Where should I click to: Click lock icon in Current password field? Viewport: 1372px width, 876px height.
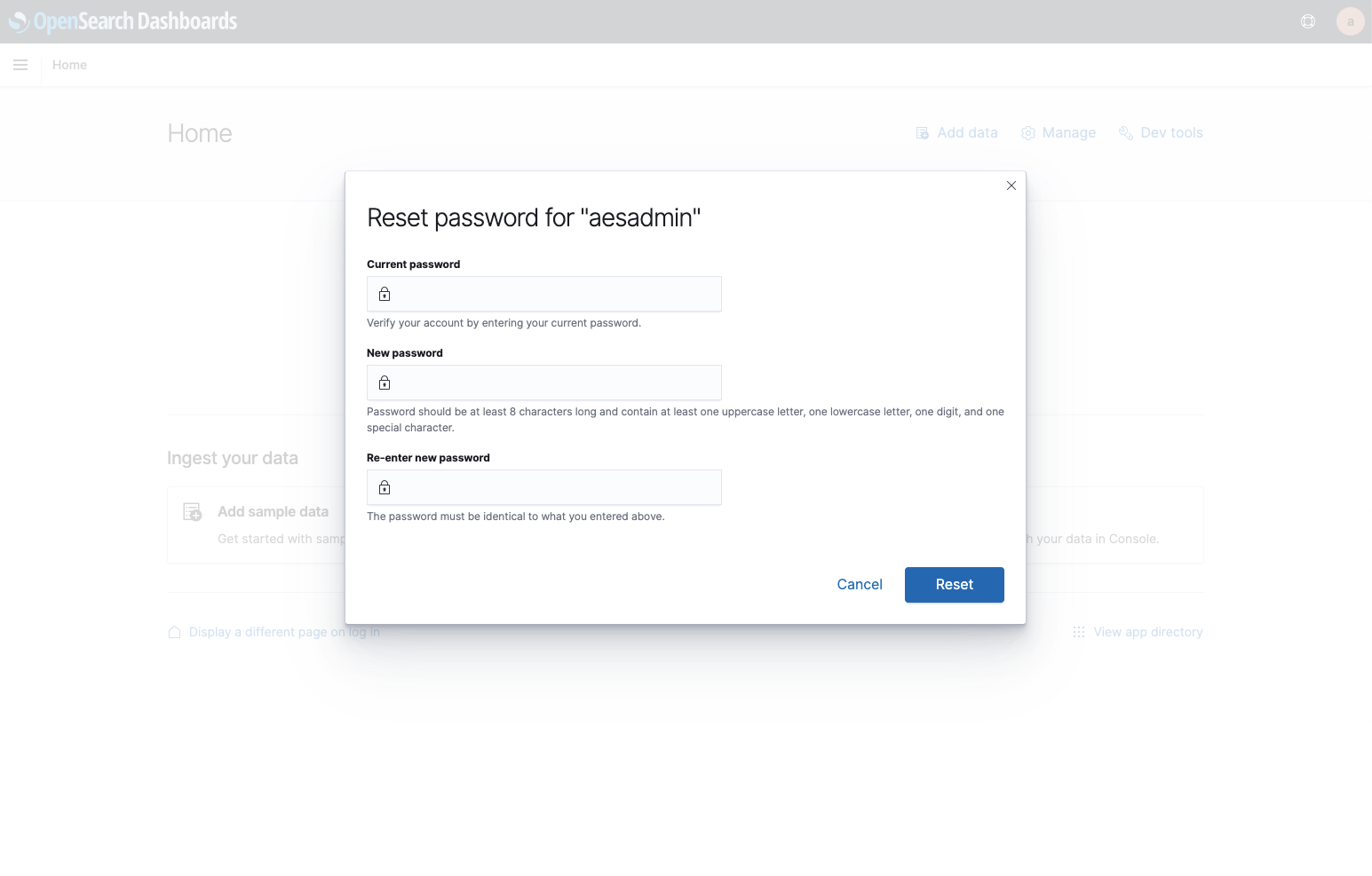(x=385, y=294)
